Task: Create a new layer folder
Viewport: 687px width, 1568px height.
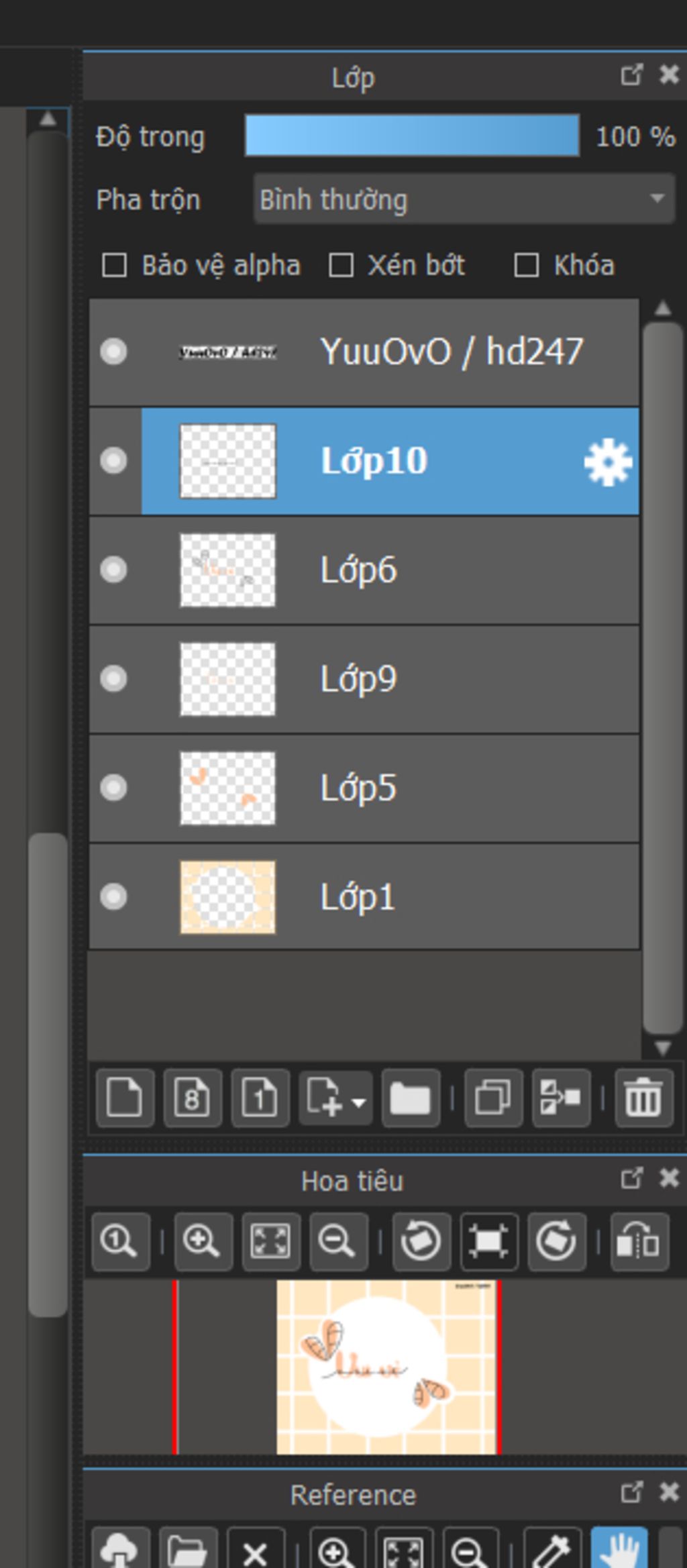Action: (x=411, y=1098)
